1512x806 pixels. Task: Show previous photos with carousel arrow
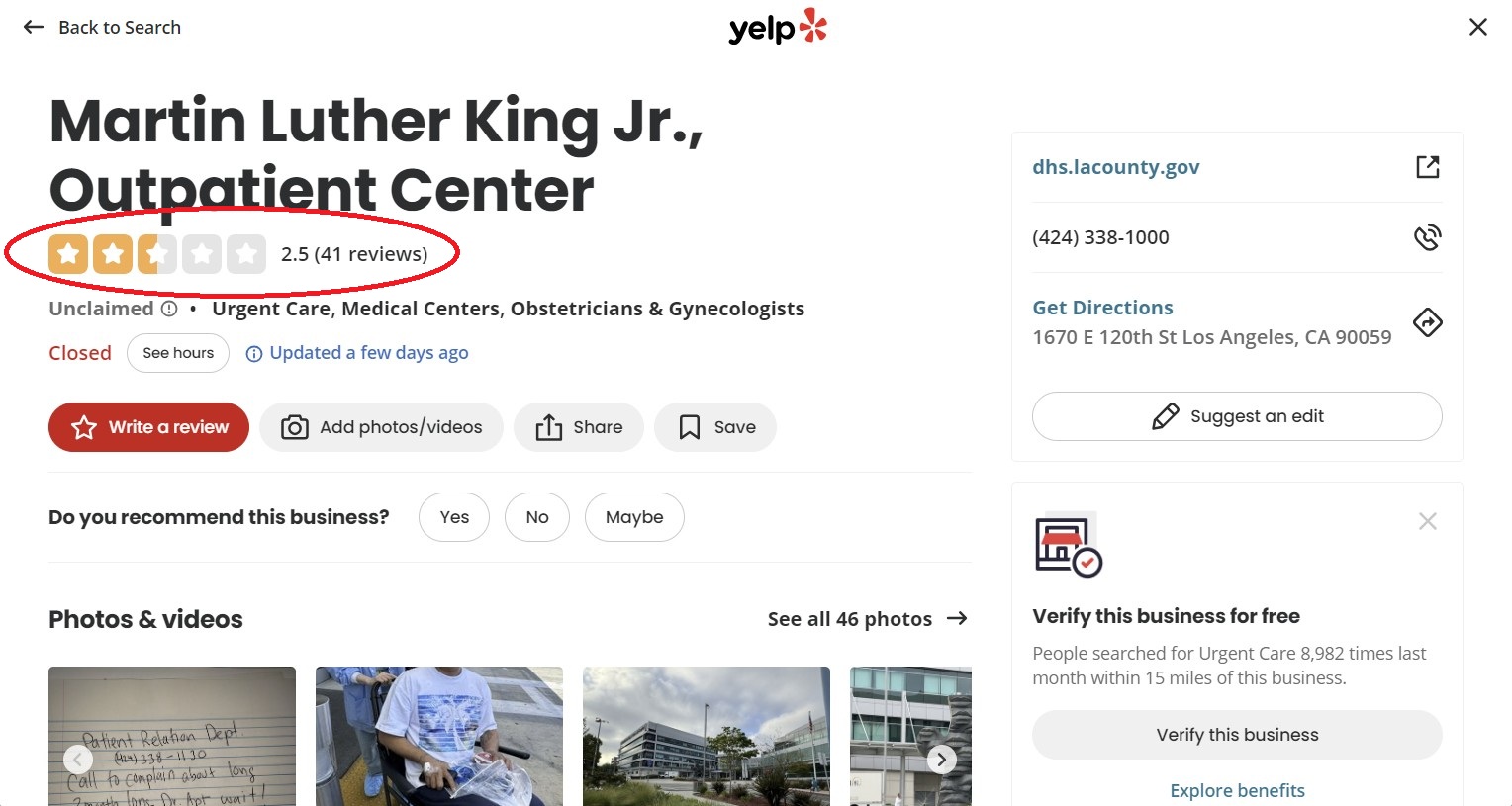(x=78, y=760)
